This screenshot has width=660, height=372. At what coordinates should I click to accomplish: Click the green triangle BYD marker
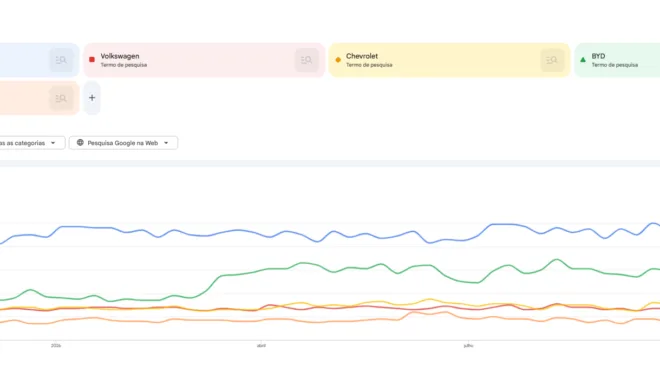click(583, 60)
